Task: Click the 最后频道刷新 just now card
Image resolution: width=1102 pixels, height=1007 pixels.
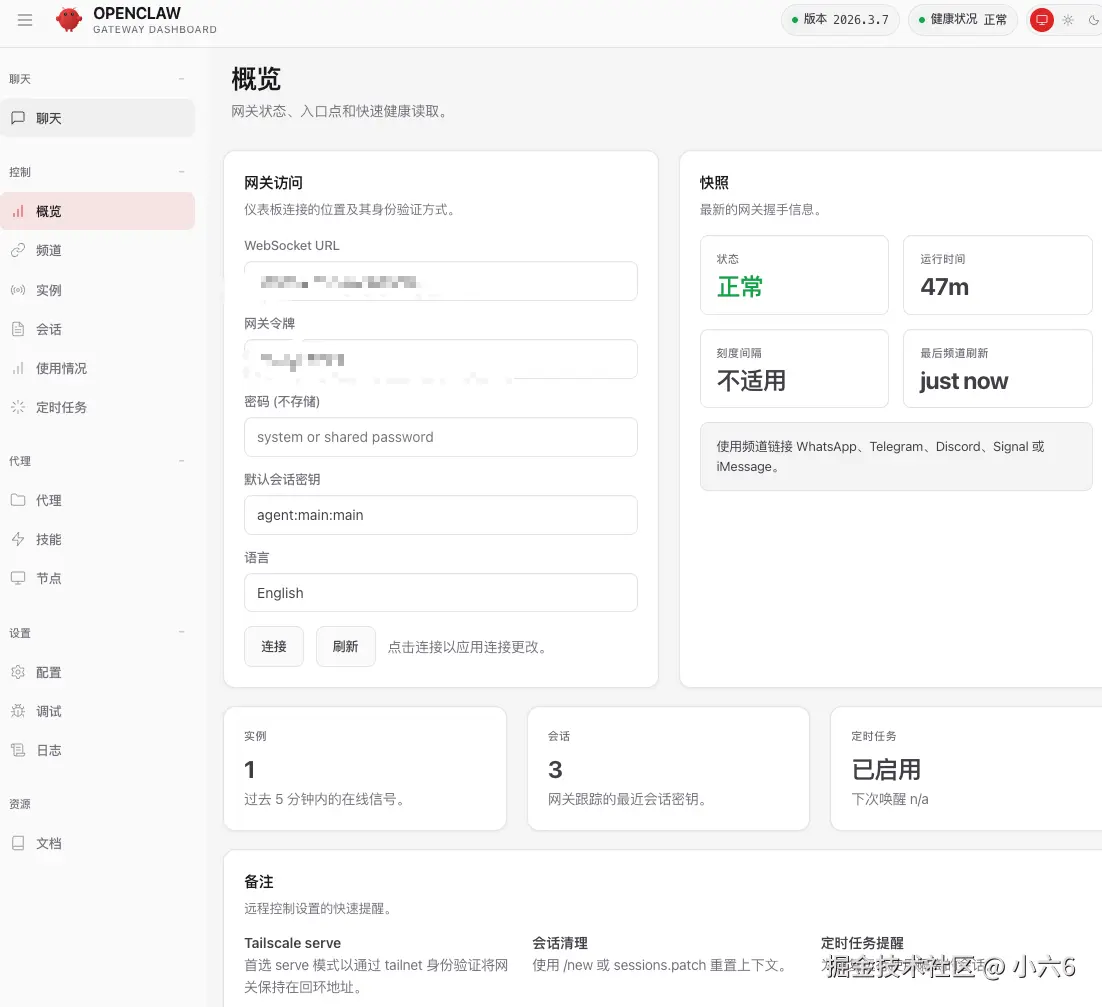Action: (997, 368)
